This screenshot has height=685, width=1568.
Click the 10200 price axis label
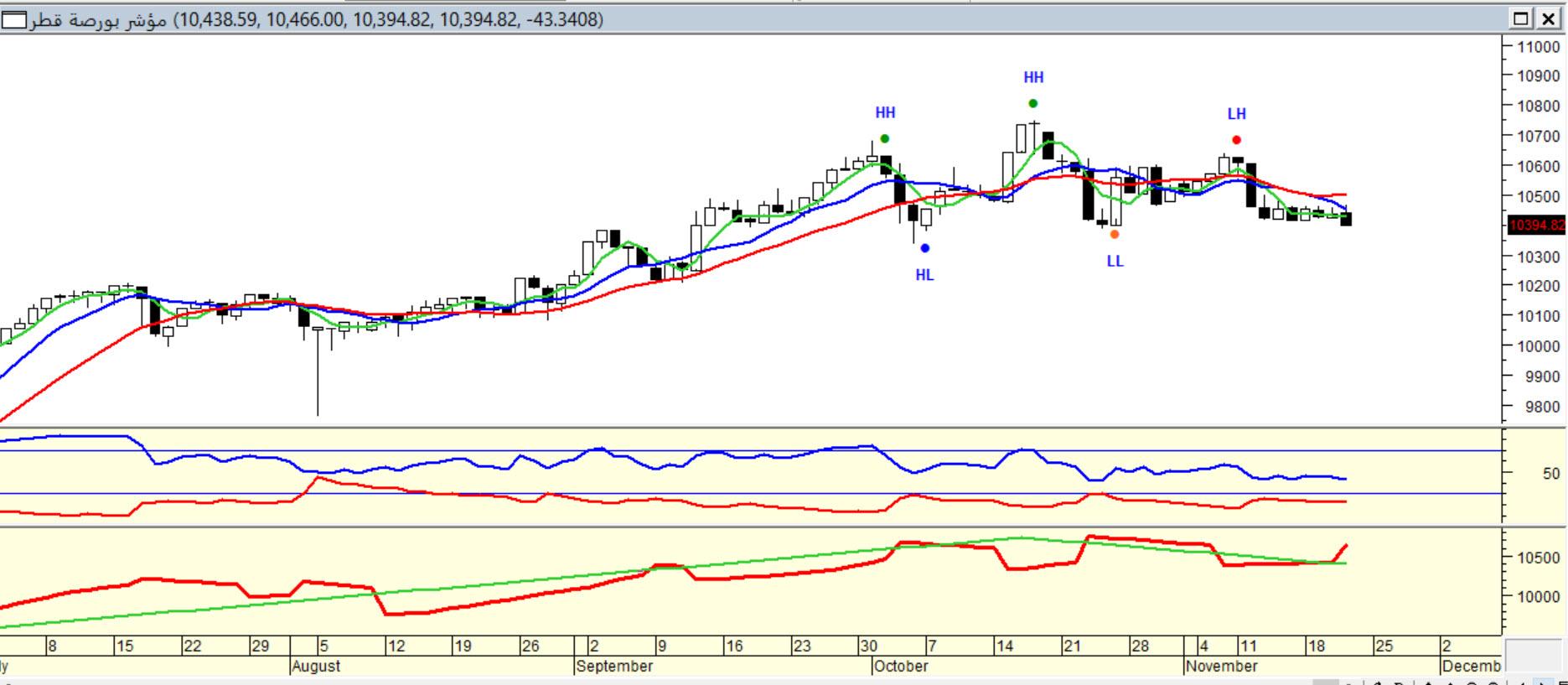(1538, 286)
